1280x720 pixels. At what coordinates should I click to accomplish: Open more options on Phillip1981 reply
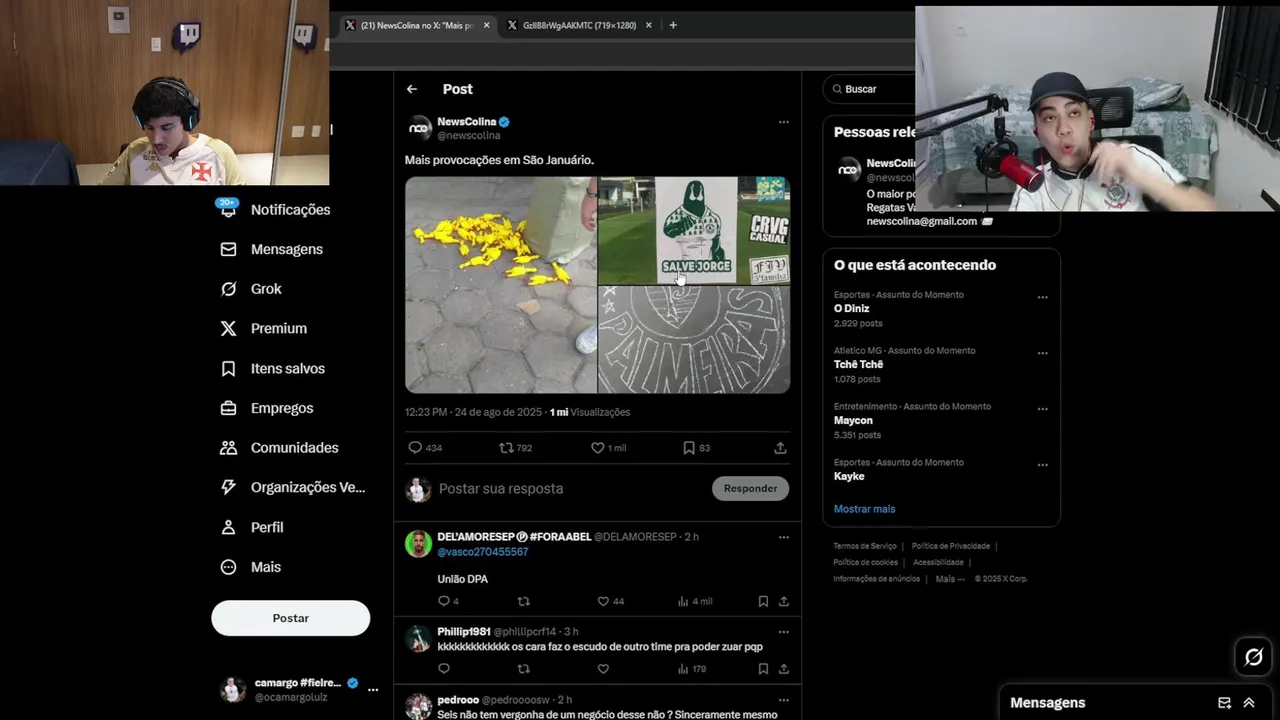[783, 632]
